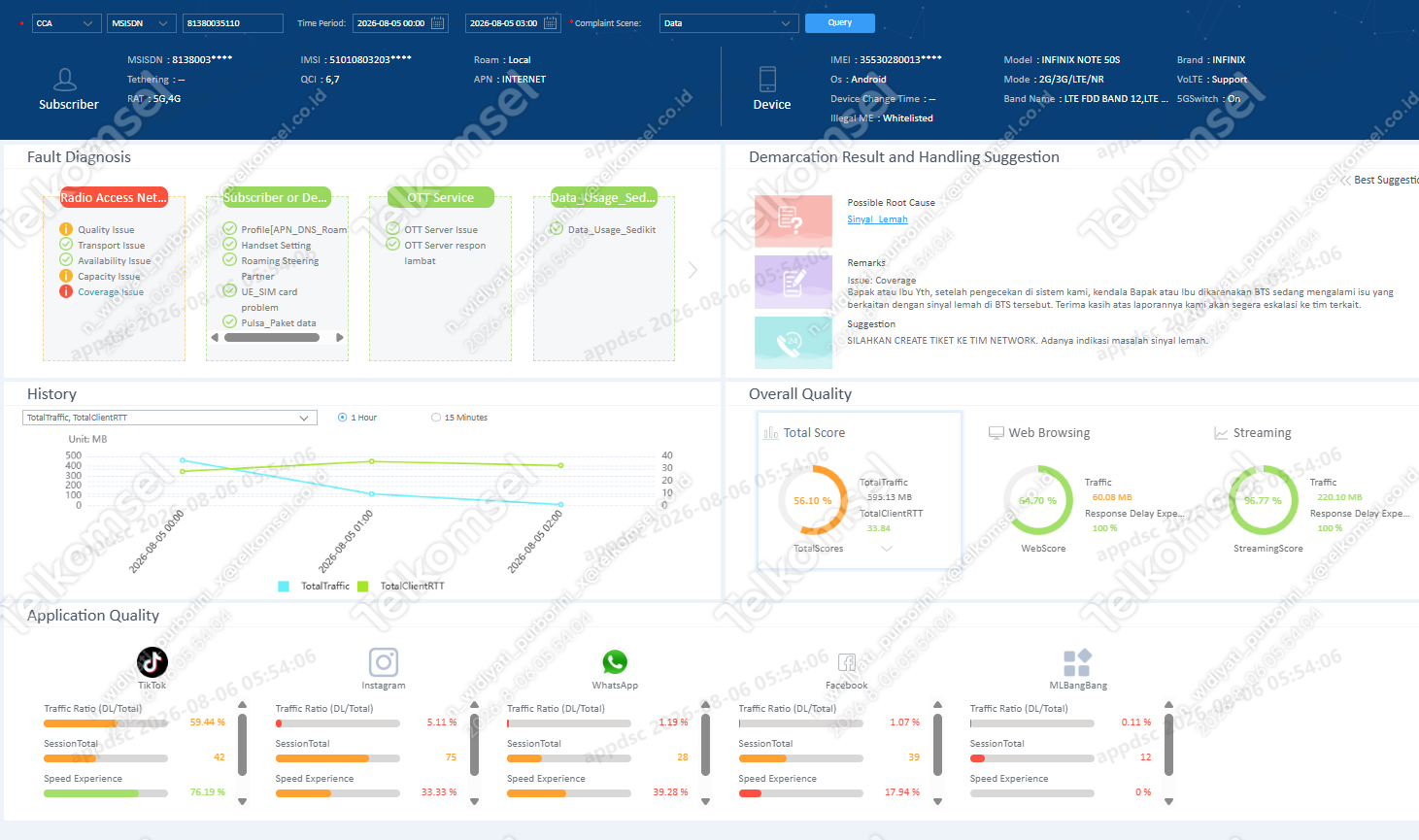Open the WhatsApp app icon

(x=615, y=662)
